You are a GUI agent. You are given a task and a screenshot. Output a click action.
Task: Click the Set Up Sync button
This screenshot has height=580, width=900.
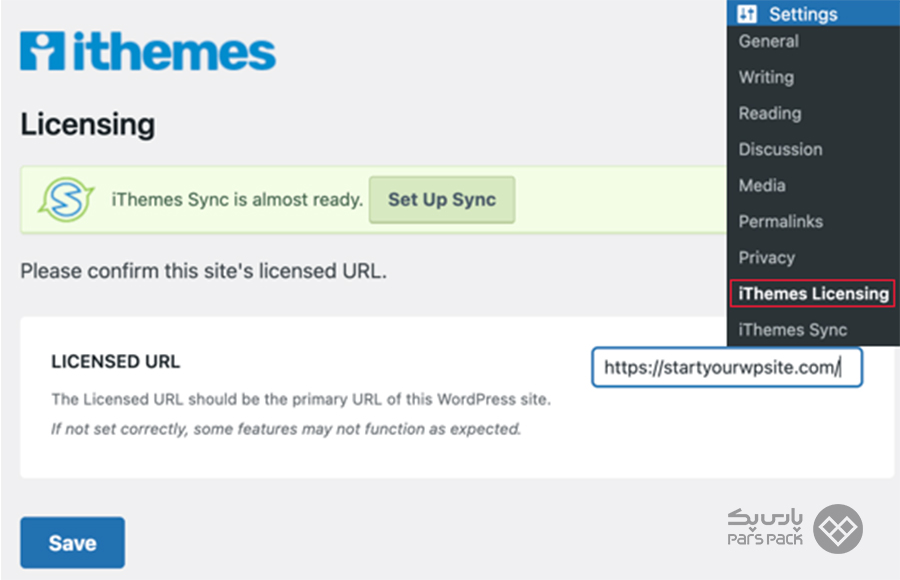pyautogui.click(x=442, y=200)
